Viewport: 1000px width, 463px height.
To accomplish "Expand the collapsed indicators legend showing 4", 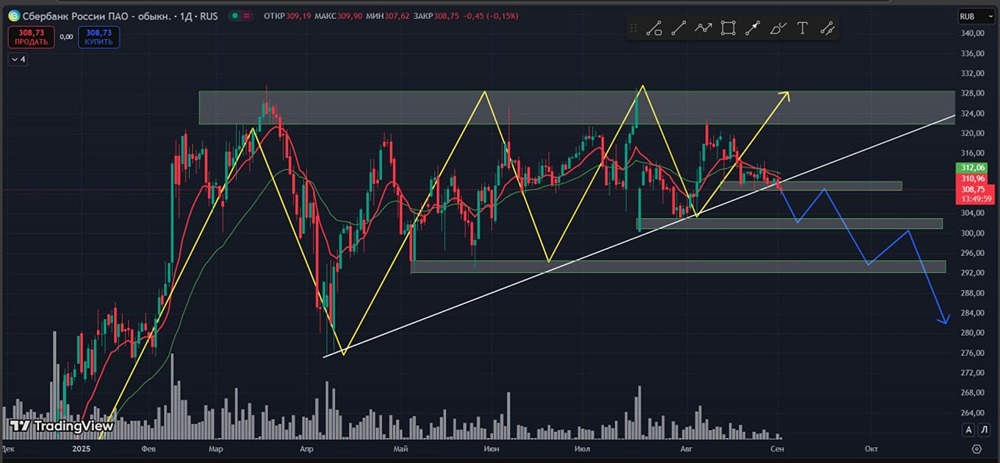I will (x=18, y=59).
